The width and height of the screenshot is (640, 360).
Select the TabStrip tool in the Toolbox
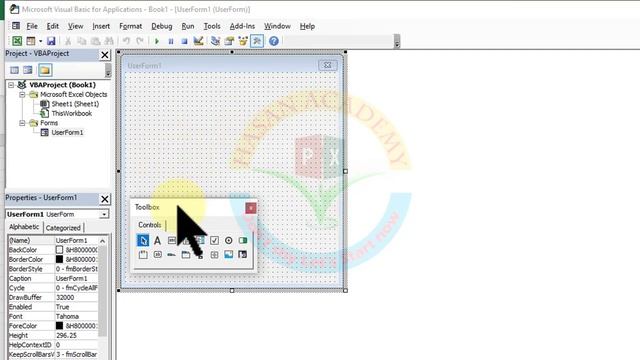point(171,255)
